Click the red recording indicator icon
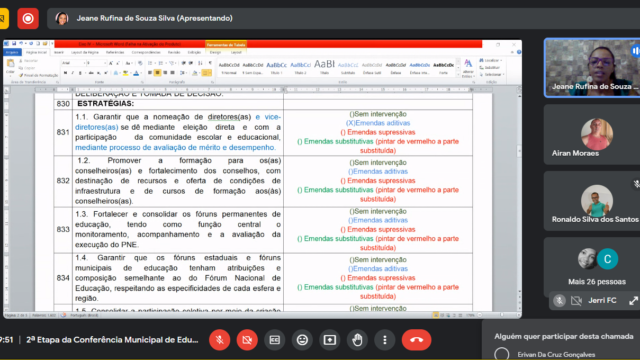This screenshot has height=360, width=640. [x=28, y=18]
